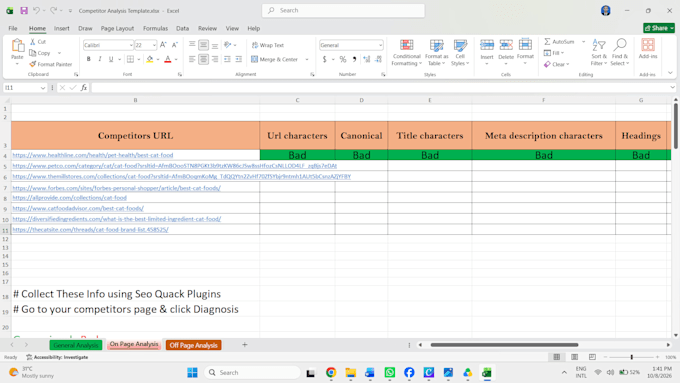The width and height of the screenshot is (680, 383).
Task: Open Conditional Formatting menu
Action: tap(406, 52)
